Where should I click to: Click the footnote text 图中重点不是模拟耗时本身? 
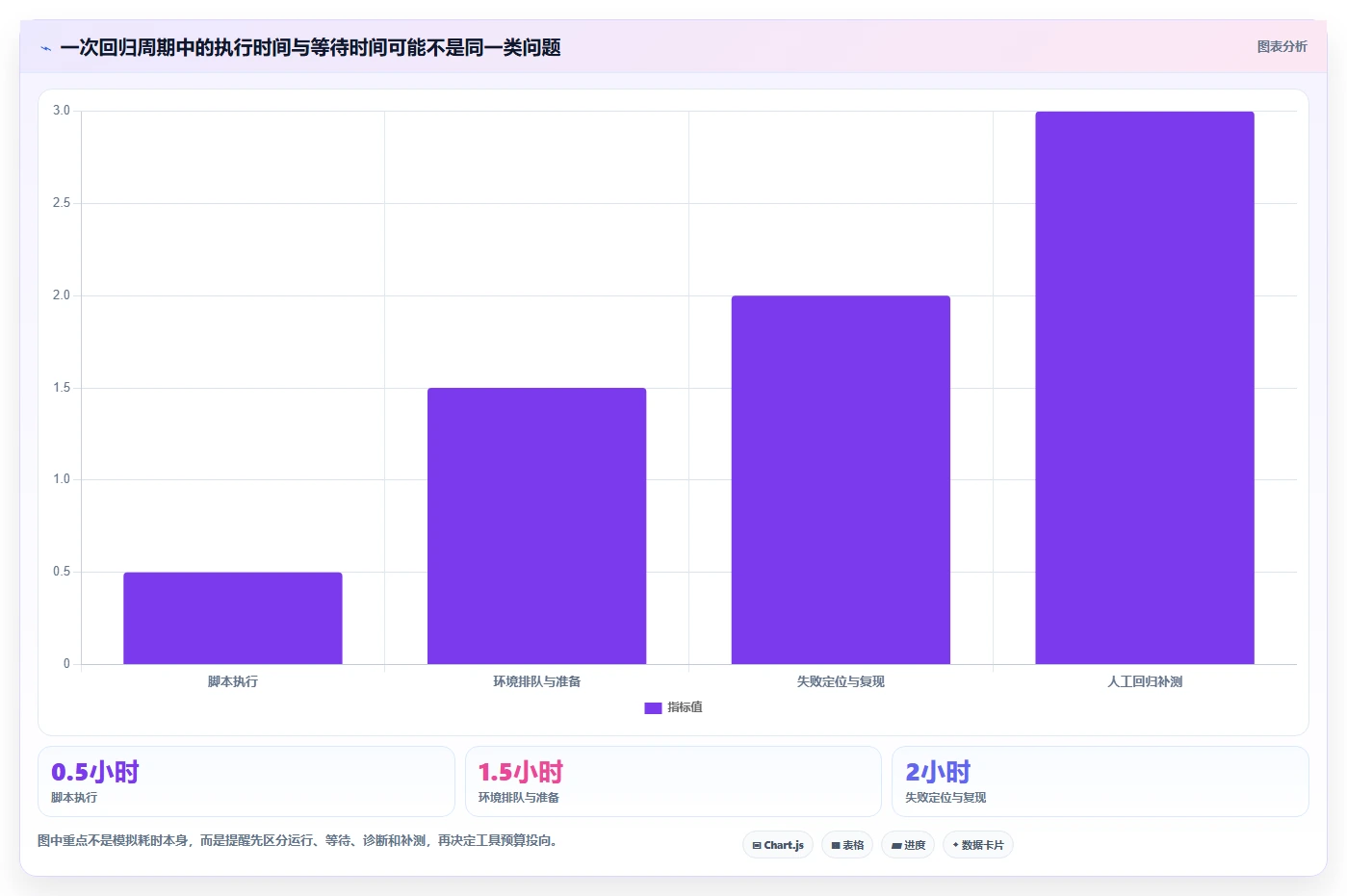[113, 840]
